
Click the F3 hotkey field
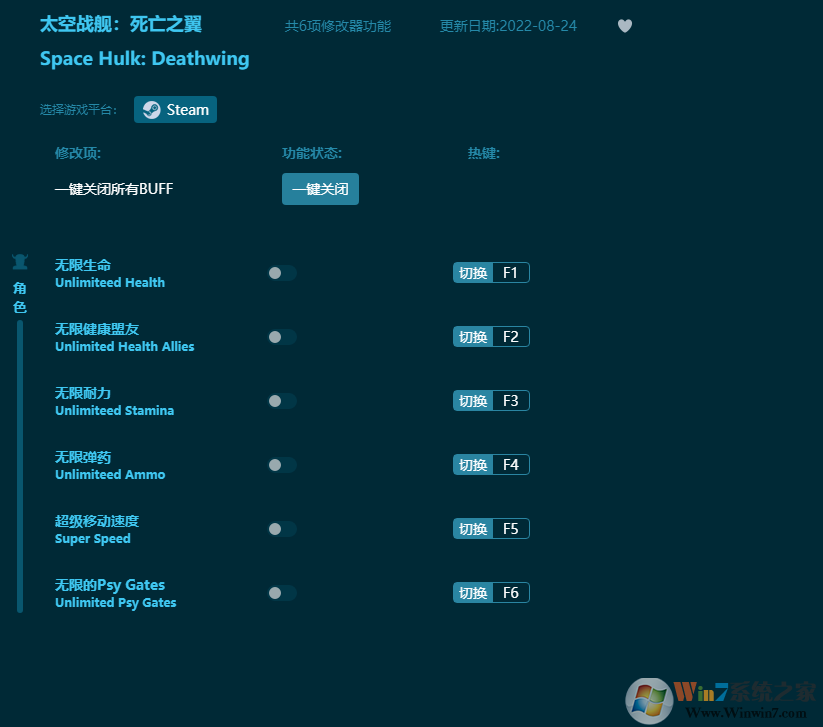[x=511, y=401]
